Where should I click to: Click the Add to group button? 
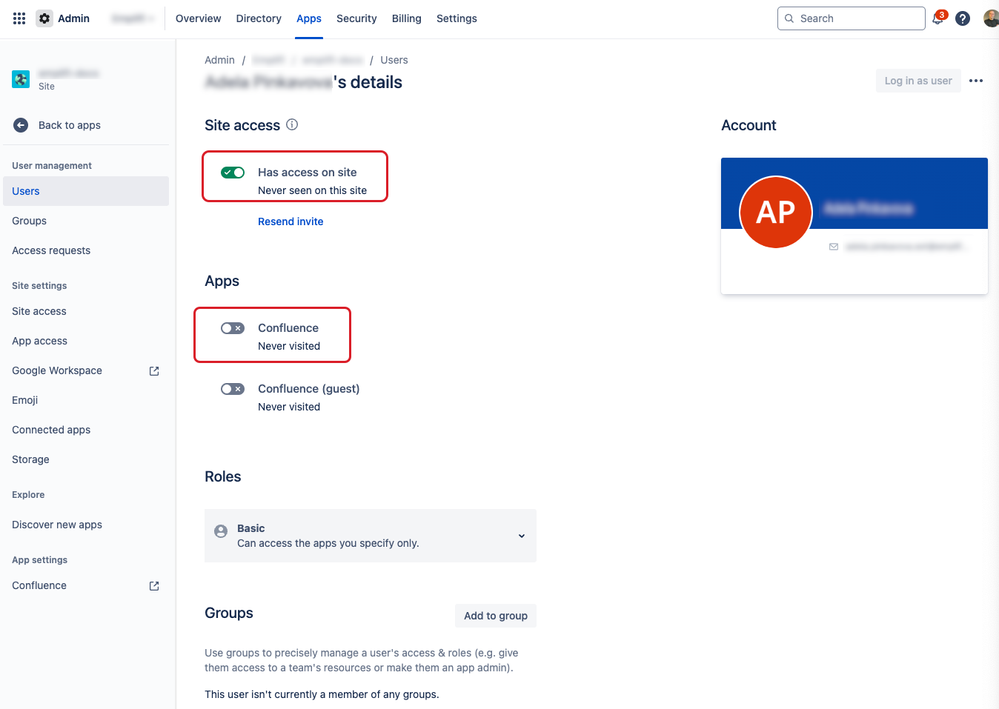495,616
